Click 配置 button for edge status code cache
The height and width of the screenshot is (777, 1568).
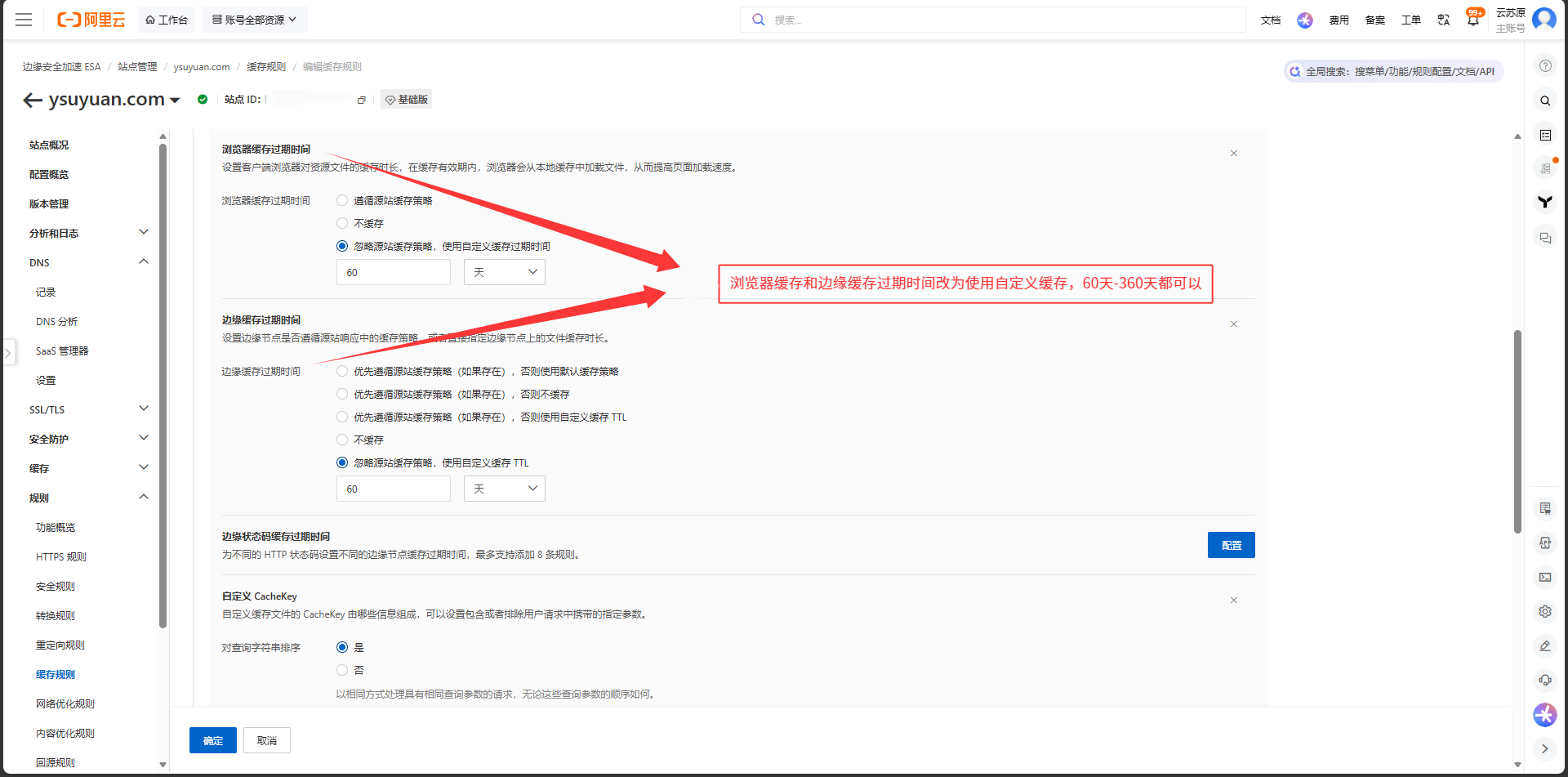pyautogui.click(x=1232, y=545)
